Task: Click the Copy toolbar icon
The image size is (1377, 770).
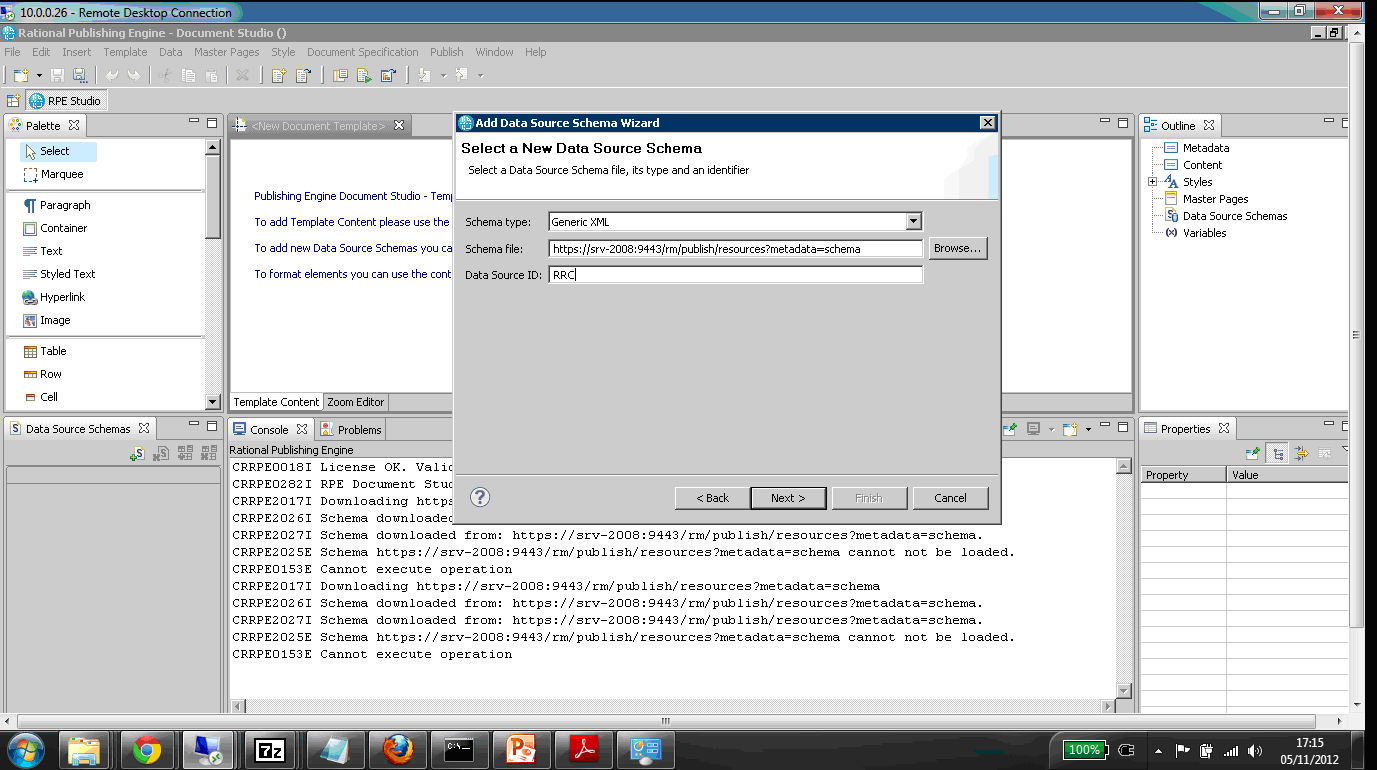Action: click(188, 75)
